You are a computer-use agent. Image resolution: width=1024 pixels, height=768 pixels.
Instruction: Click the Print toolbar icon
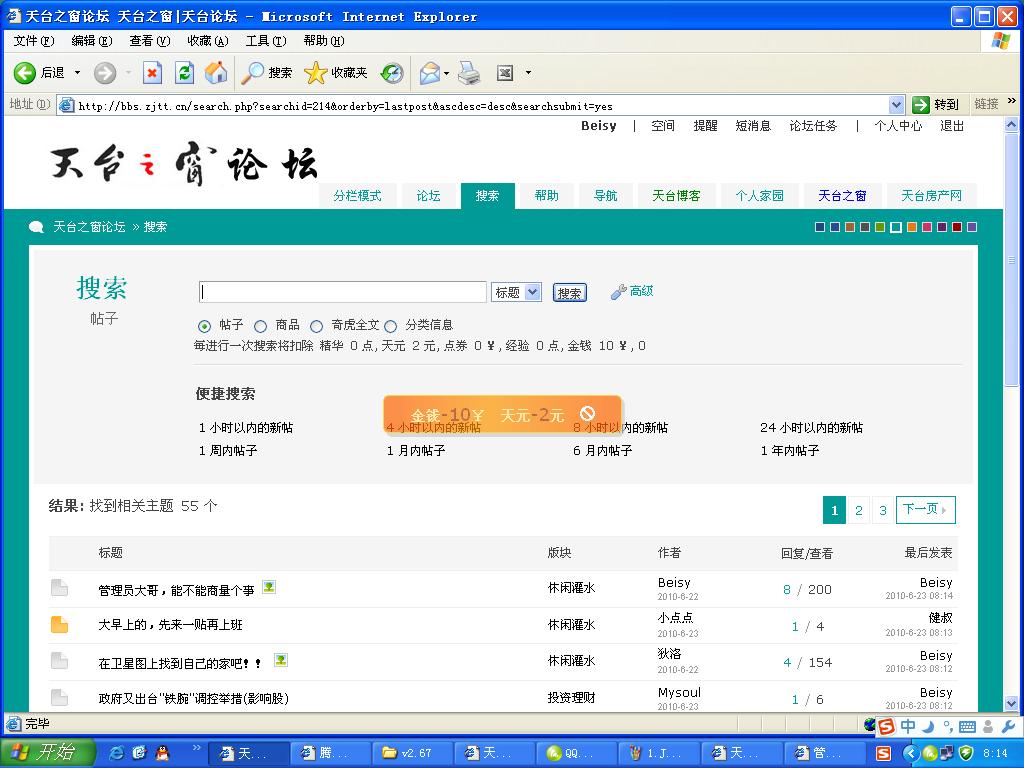click(469, 73)
